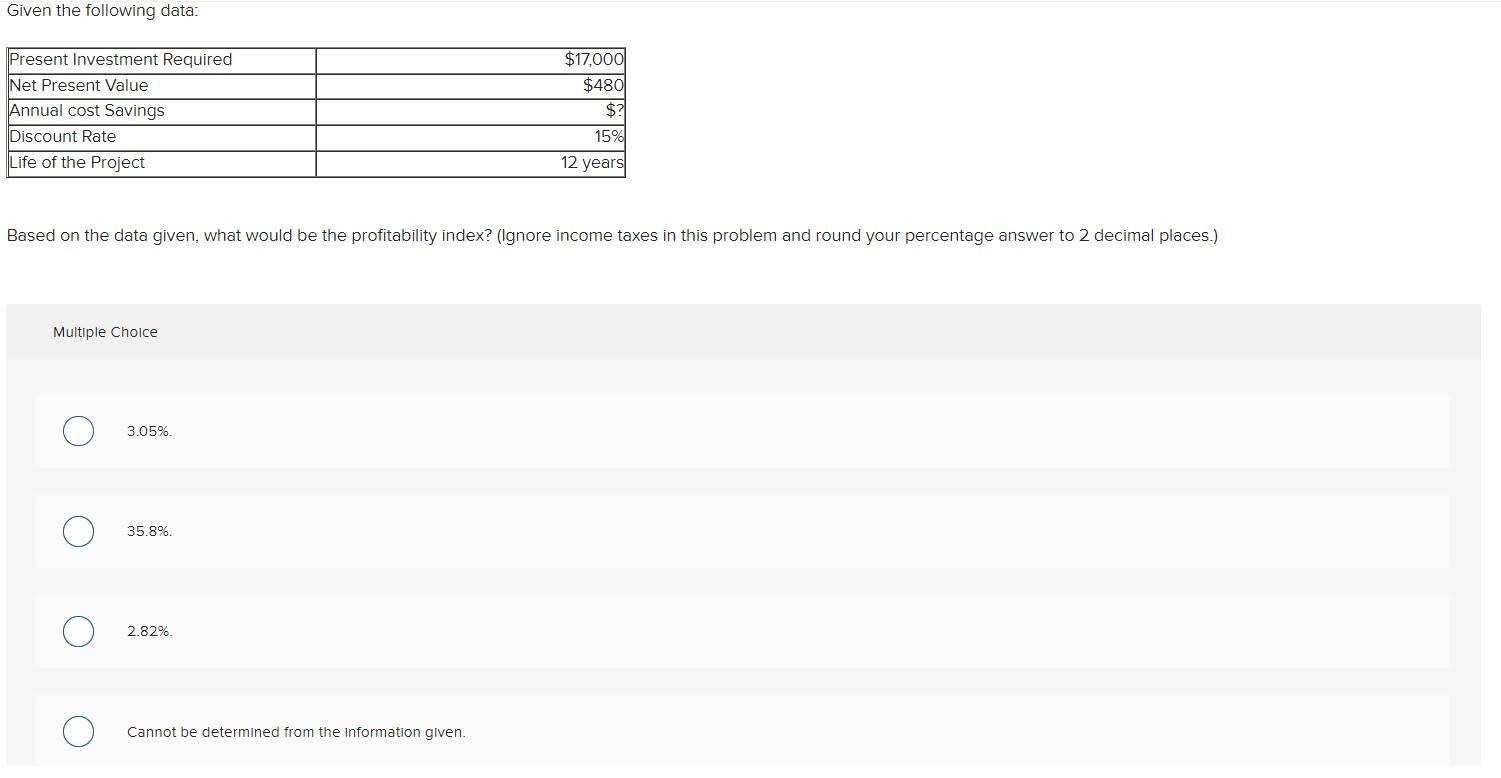This screenshot has width=1501, height=778.
Task: Click the 'Multiple Choice' section header
Action: [x=105, y=331]
